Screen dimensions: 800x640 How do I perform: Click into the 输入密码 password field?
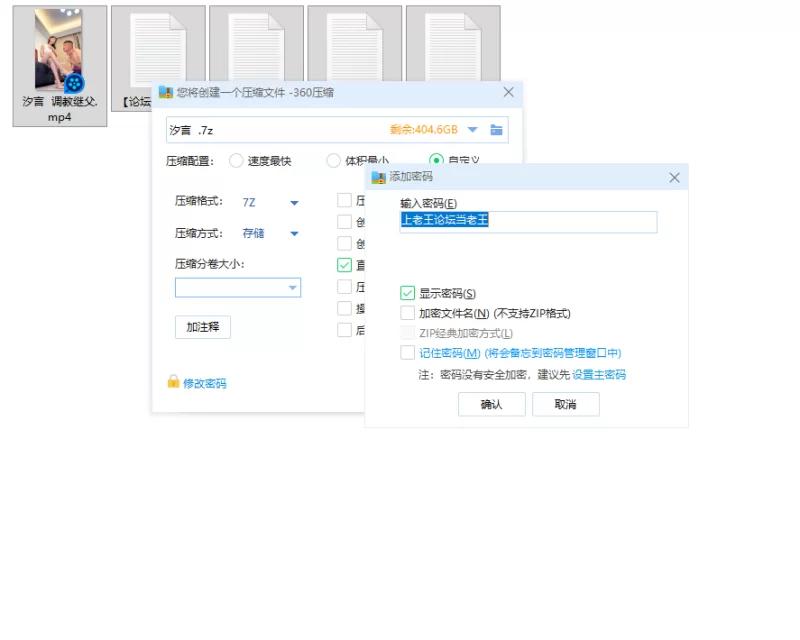click(528, 222)
